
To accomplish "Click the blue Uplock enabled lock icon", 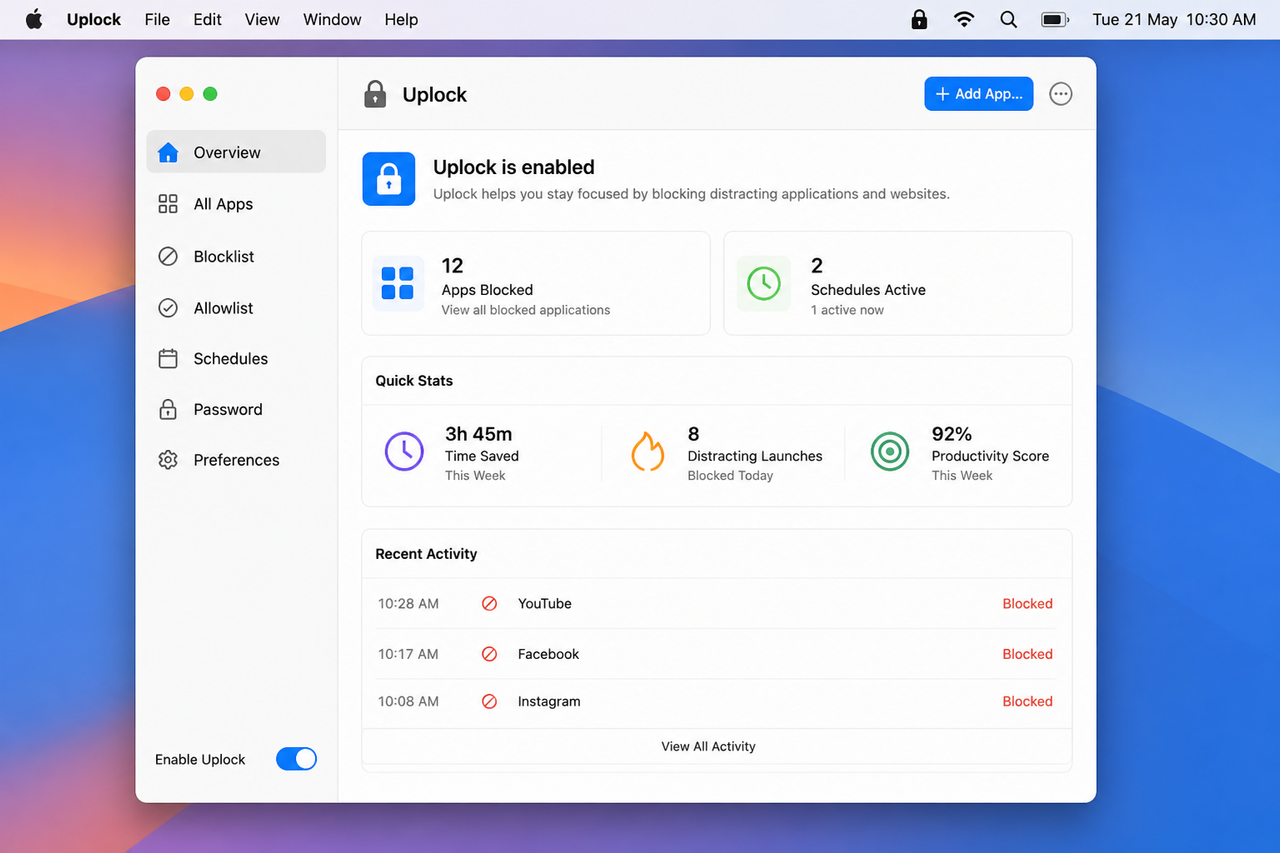I will pyautogui.click(x=389, y=179).
